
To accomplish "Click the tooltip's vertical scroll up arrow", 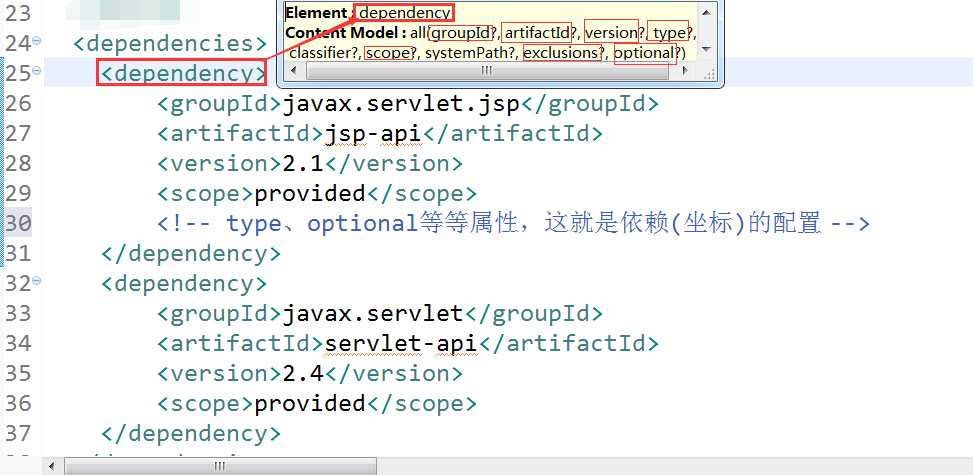I will (x=706, y=12).
